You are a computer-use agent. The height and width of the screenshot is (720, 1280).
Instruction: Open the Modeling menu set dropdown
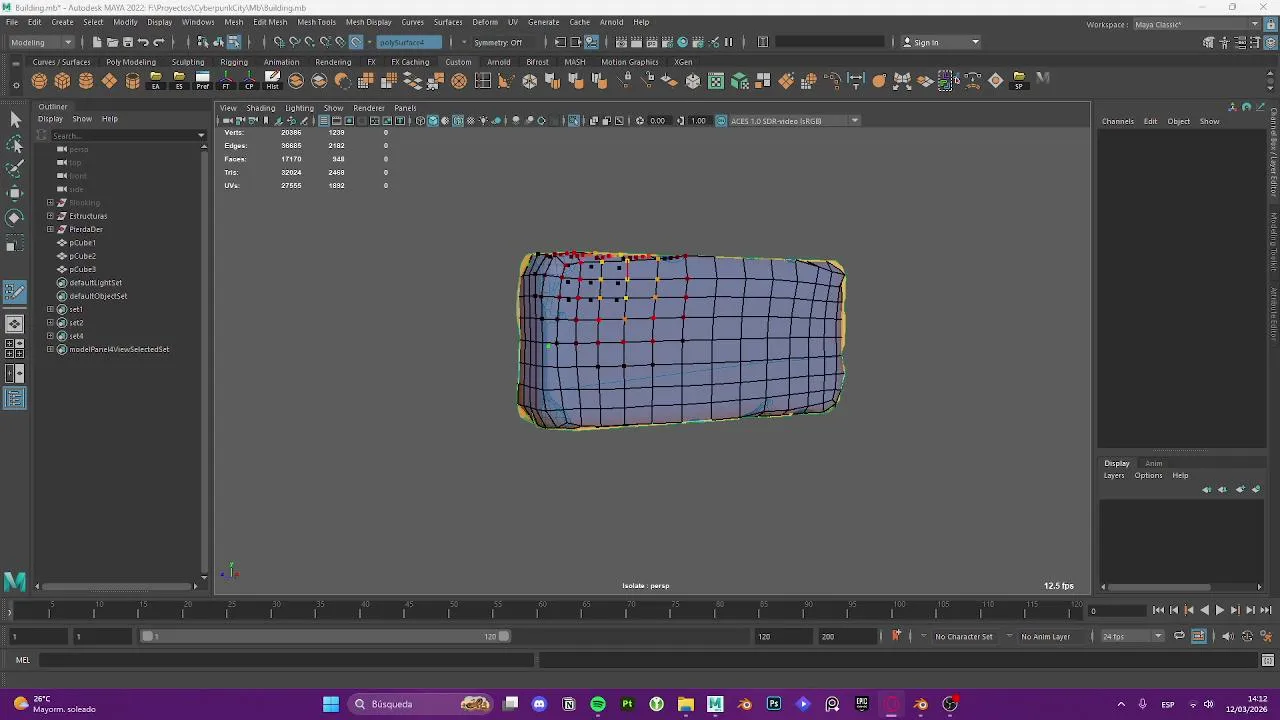41,42
